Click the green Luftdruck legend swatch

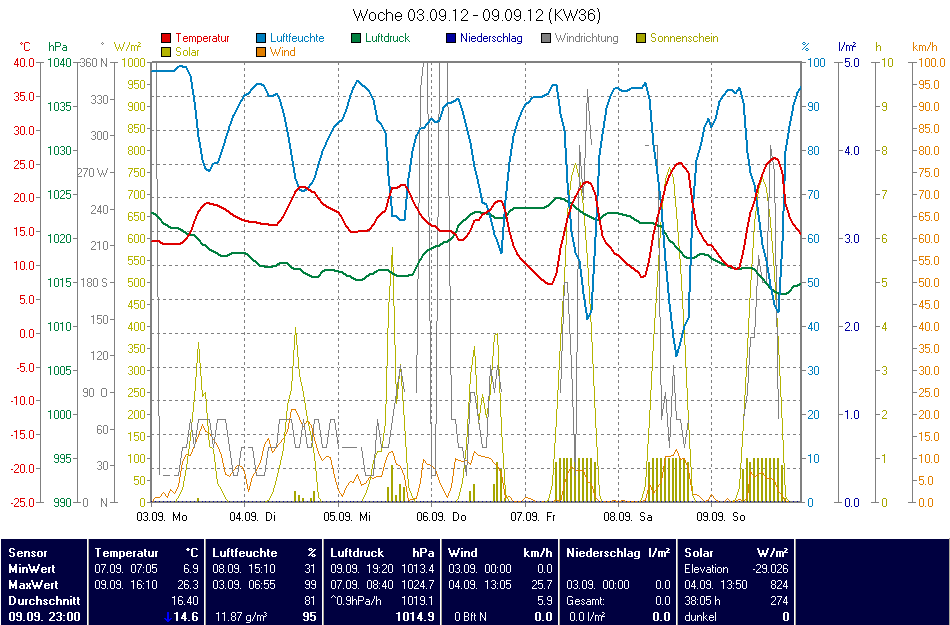click(x=356, y=38)
